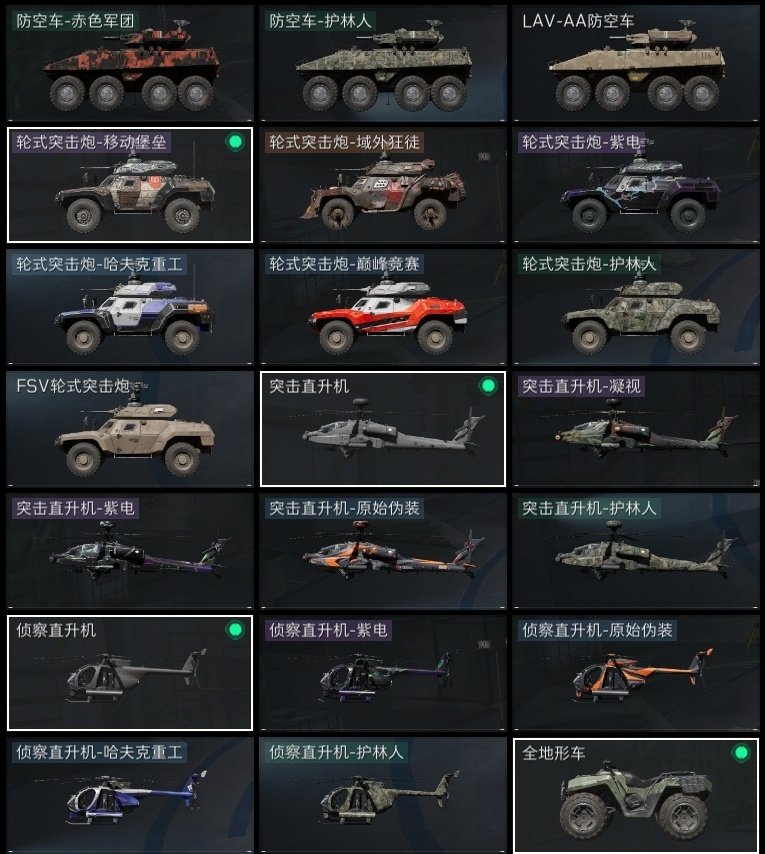Select the 轮式突击炮-域外狂徒 skin
Viewport: 765px width, 854px height.
(383, 185)
